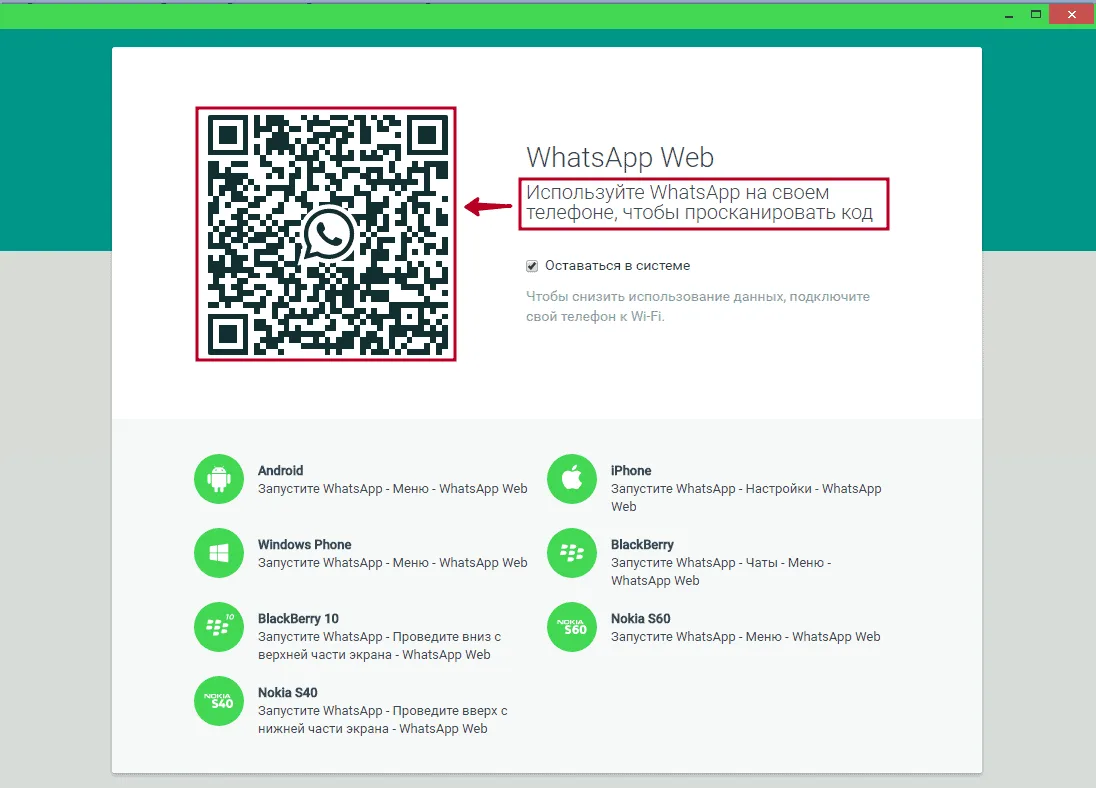Image resolution: width=1096 pixels, height=788 pixels.
Task: Uncheck the 'Оставаться в системе' checkbox
Action: [x=532, y=266]
